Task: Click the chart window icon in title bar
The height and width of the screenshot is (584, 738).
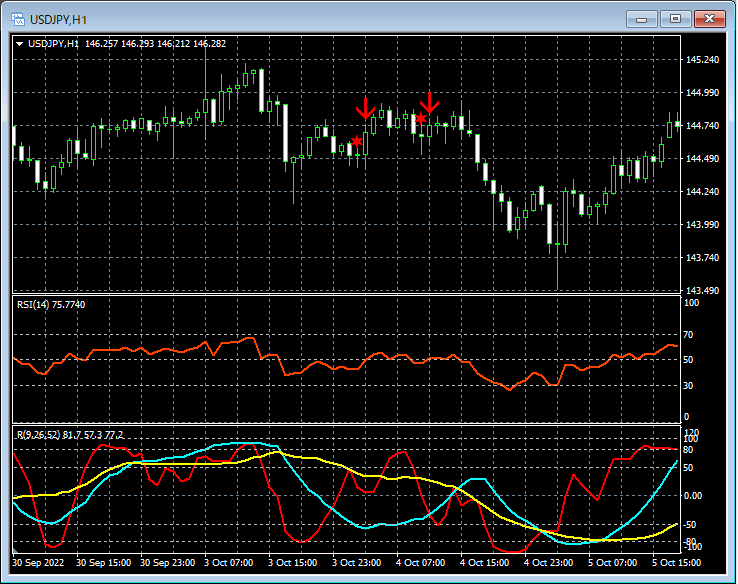Action: tap(18, 18)
